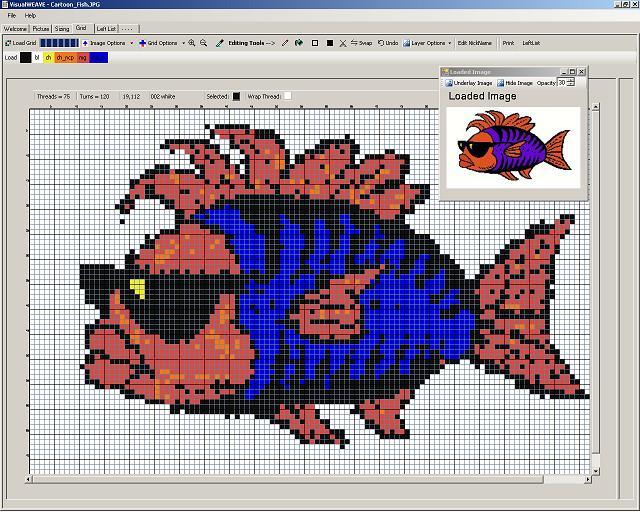Pick the orange dh_mcp color swatch
Screen dimensions: 640x512
[x=64, y=58]
